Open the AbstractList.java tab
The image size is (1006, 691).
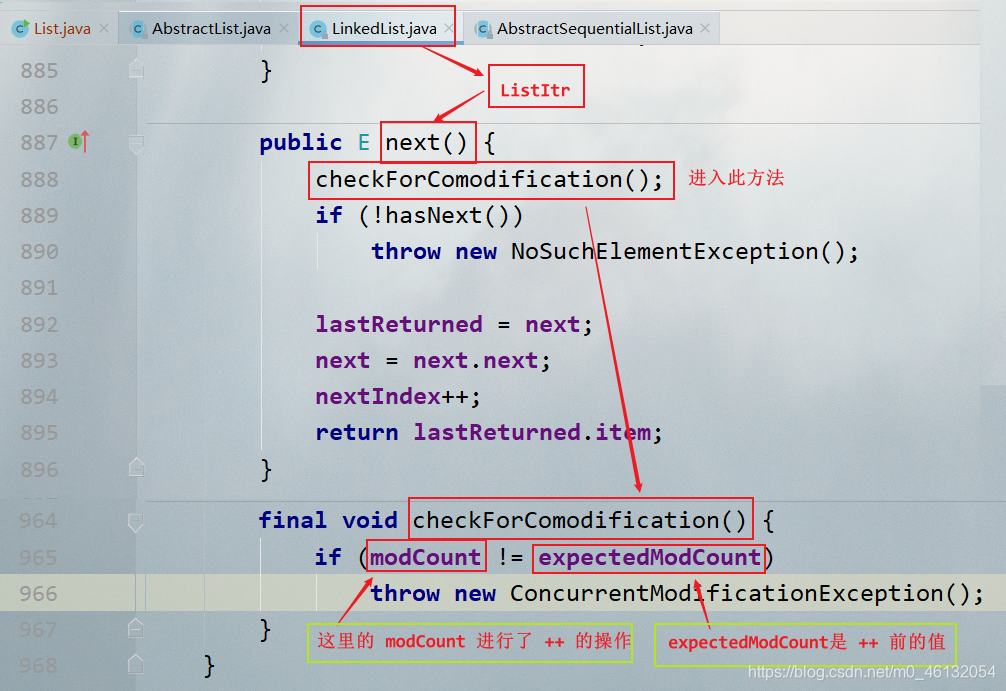point(211,29)
